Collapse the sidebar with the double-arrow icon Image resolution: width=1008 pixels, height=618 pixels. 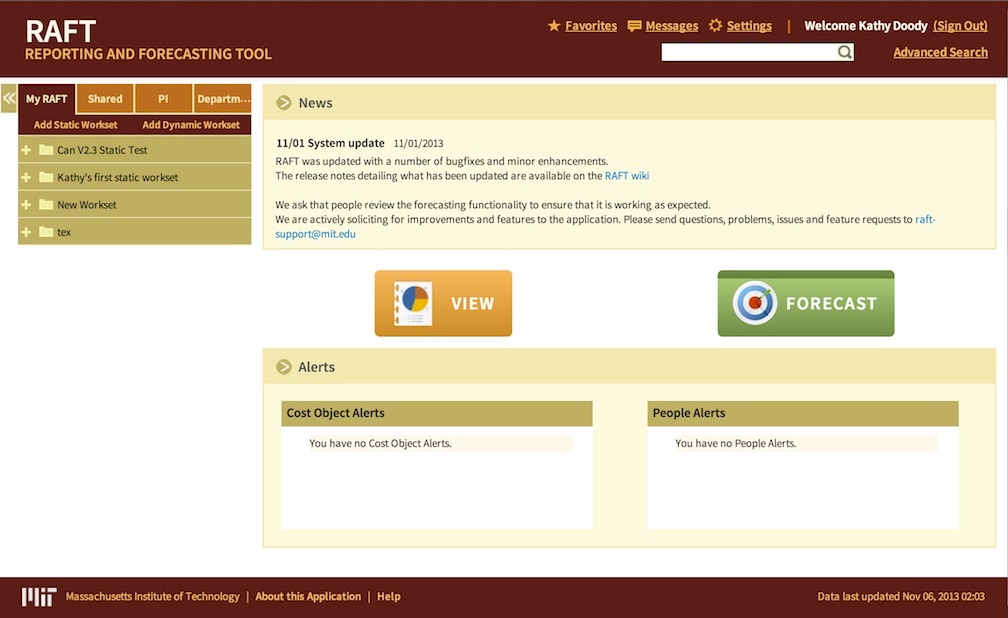tap(9, 98)
